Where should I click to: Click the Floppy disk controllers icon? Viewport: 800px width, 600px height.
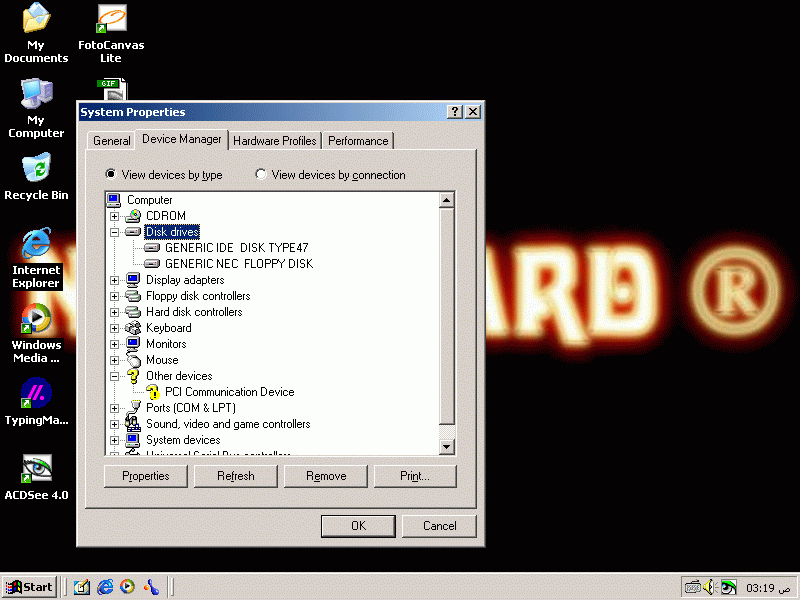133,296
